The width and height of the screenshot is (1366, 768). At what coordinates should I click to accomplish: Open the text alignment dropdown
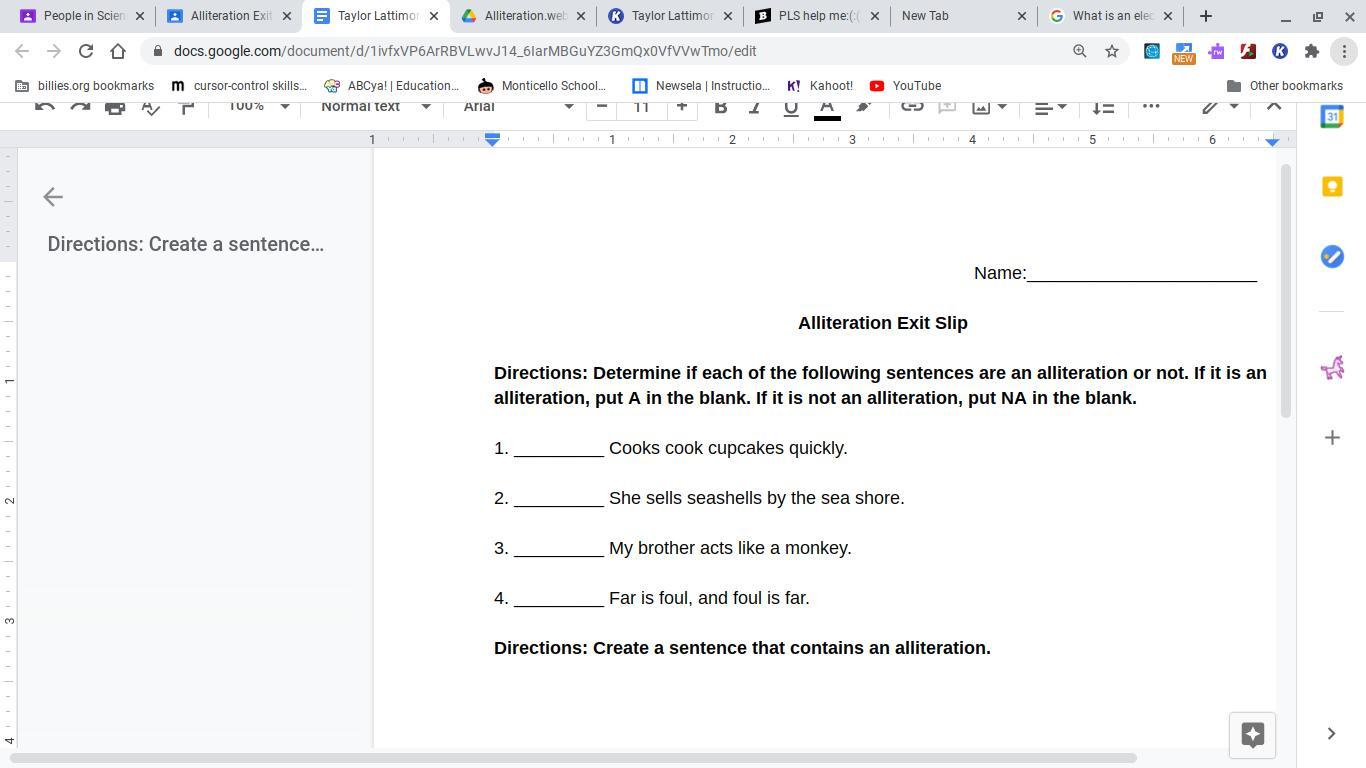point(1049,106)
